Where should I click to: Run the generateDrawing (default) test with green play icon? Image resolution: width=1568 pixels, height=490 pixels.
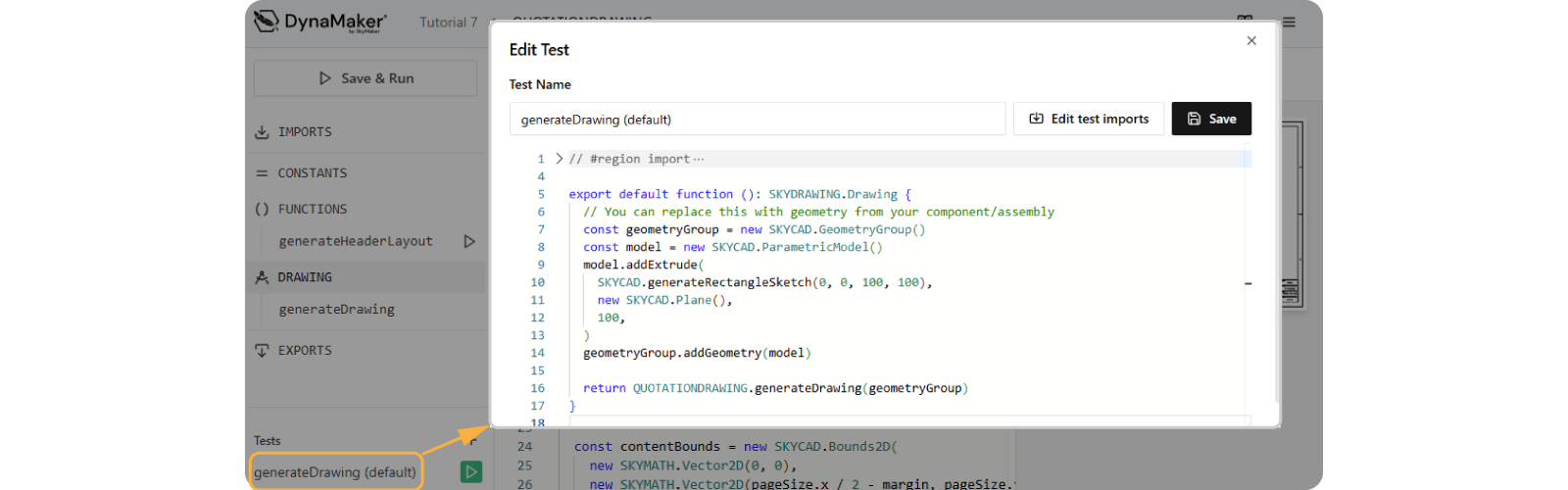pos(471,472)
